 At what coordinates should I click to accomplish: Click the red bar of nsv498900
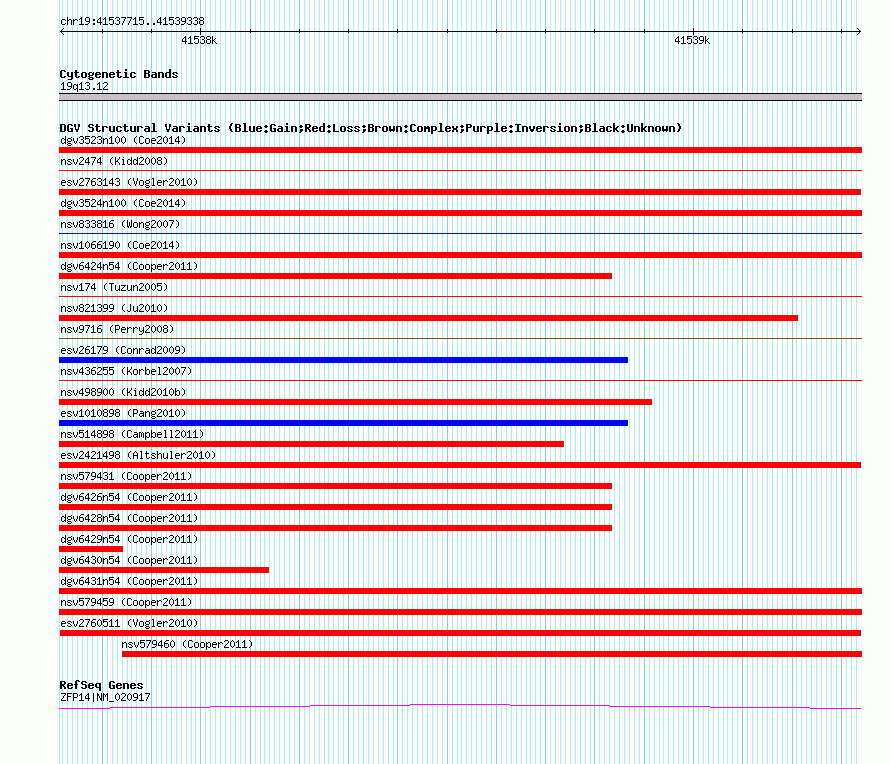[355, 402]
